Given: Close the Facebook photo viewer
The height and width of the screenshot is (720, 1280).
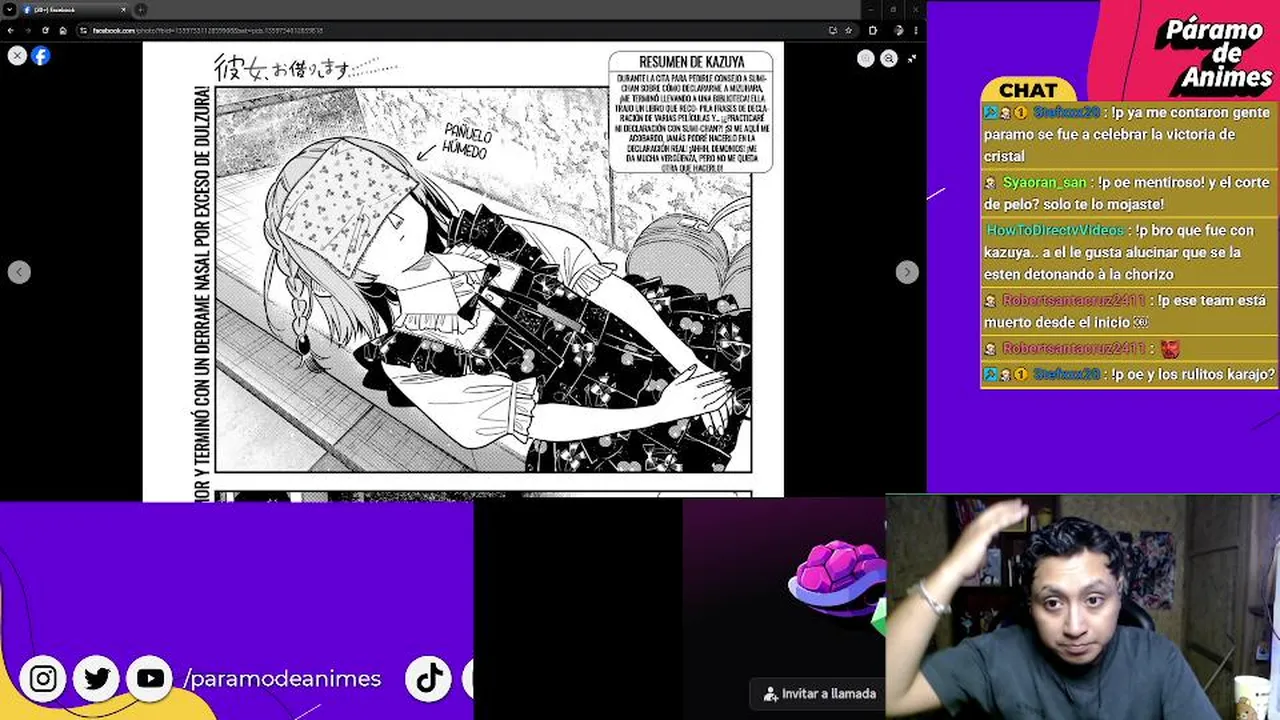Looking at the screenshot, I should point(17,56).
